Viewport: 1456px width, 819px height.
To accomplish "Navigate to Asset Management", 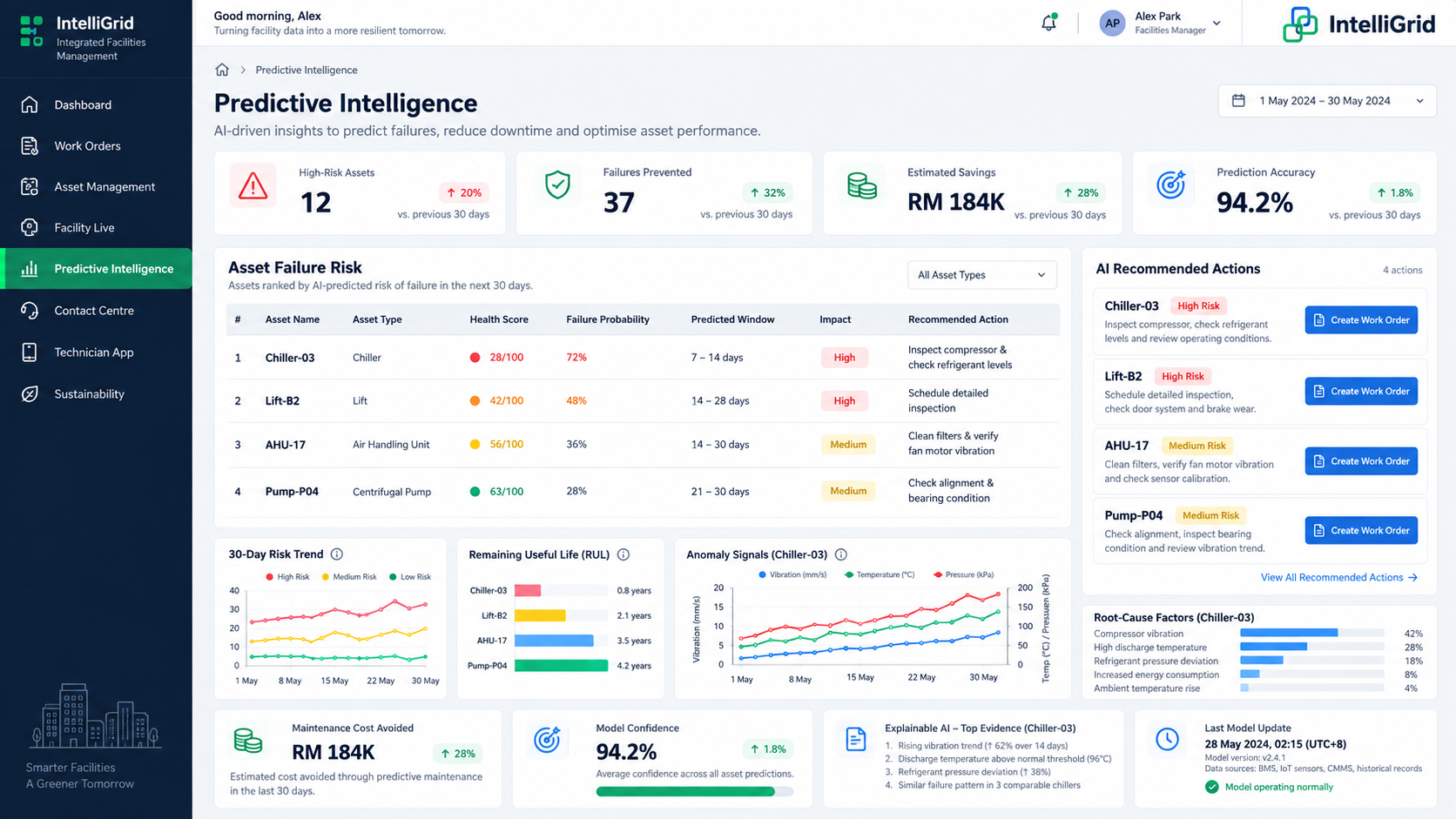I will 96,186.
